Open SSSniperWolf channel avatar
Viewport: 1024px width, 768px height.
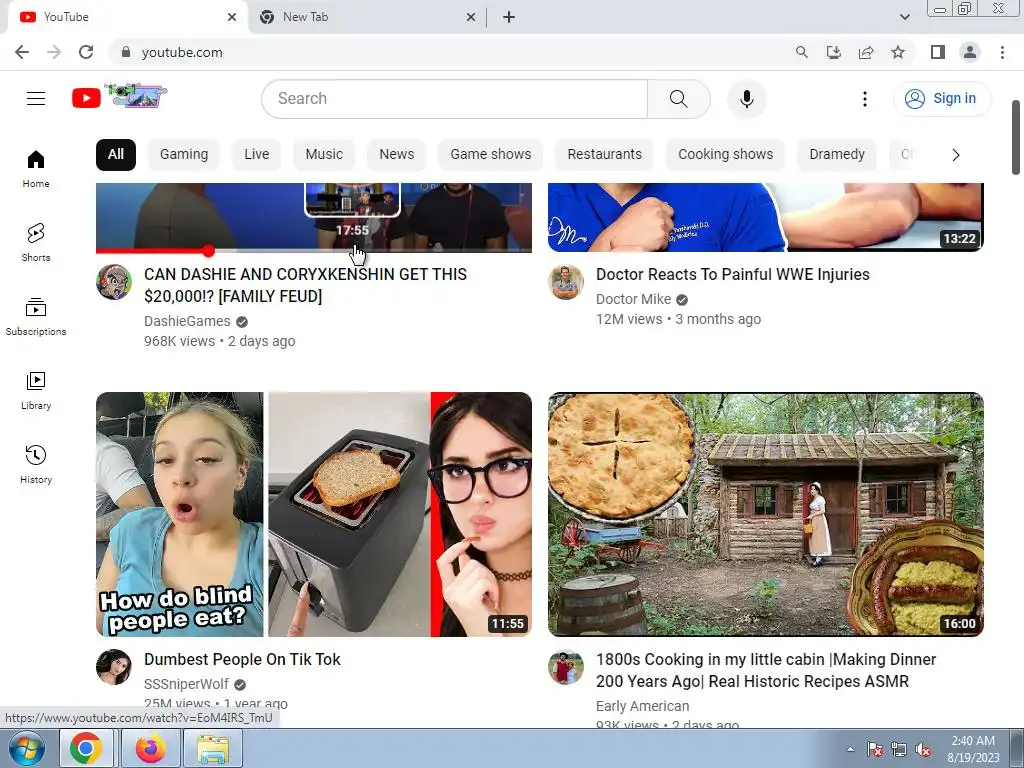pyautogui.click(x=114, y=667)
